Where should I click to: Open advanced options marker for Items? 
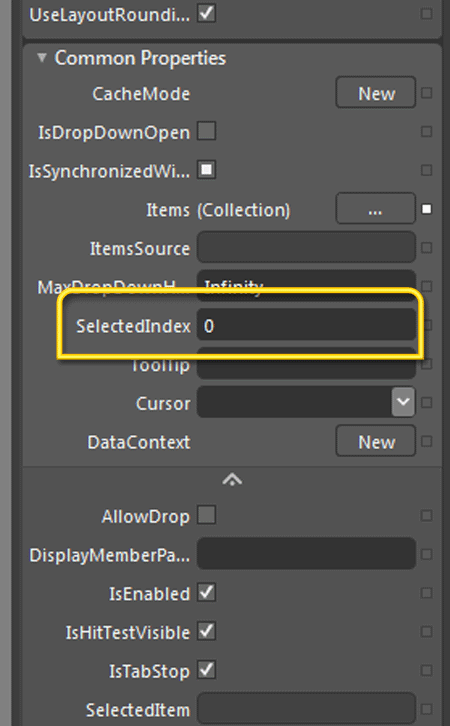pyautogui.click(x=426, y=209)
